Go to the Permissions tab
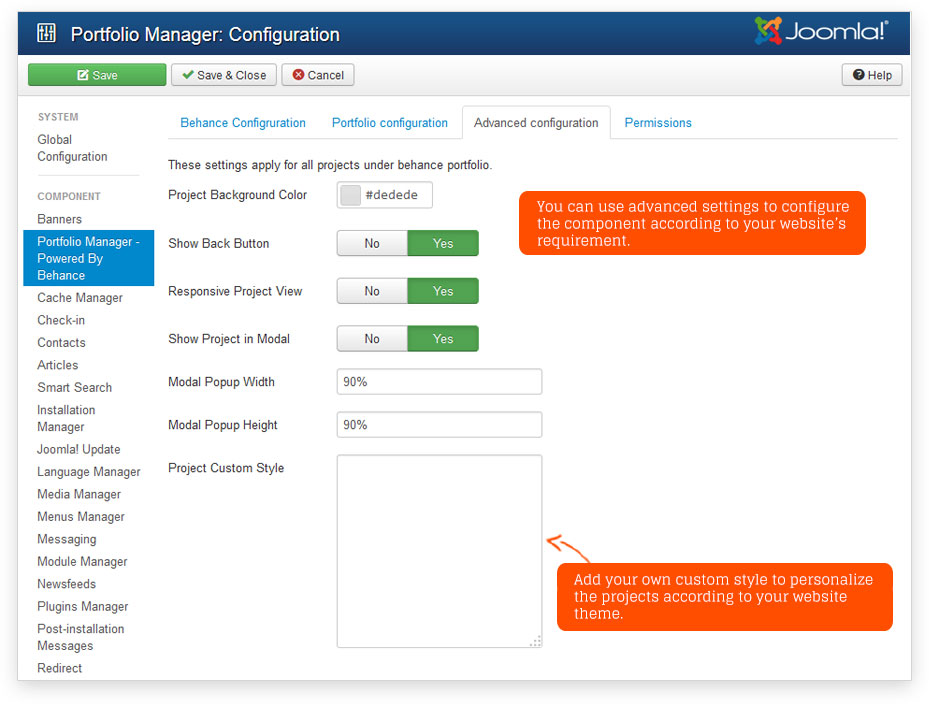Screen dimensions: 929x704 658,123
